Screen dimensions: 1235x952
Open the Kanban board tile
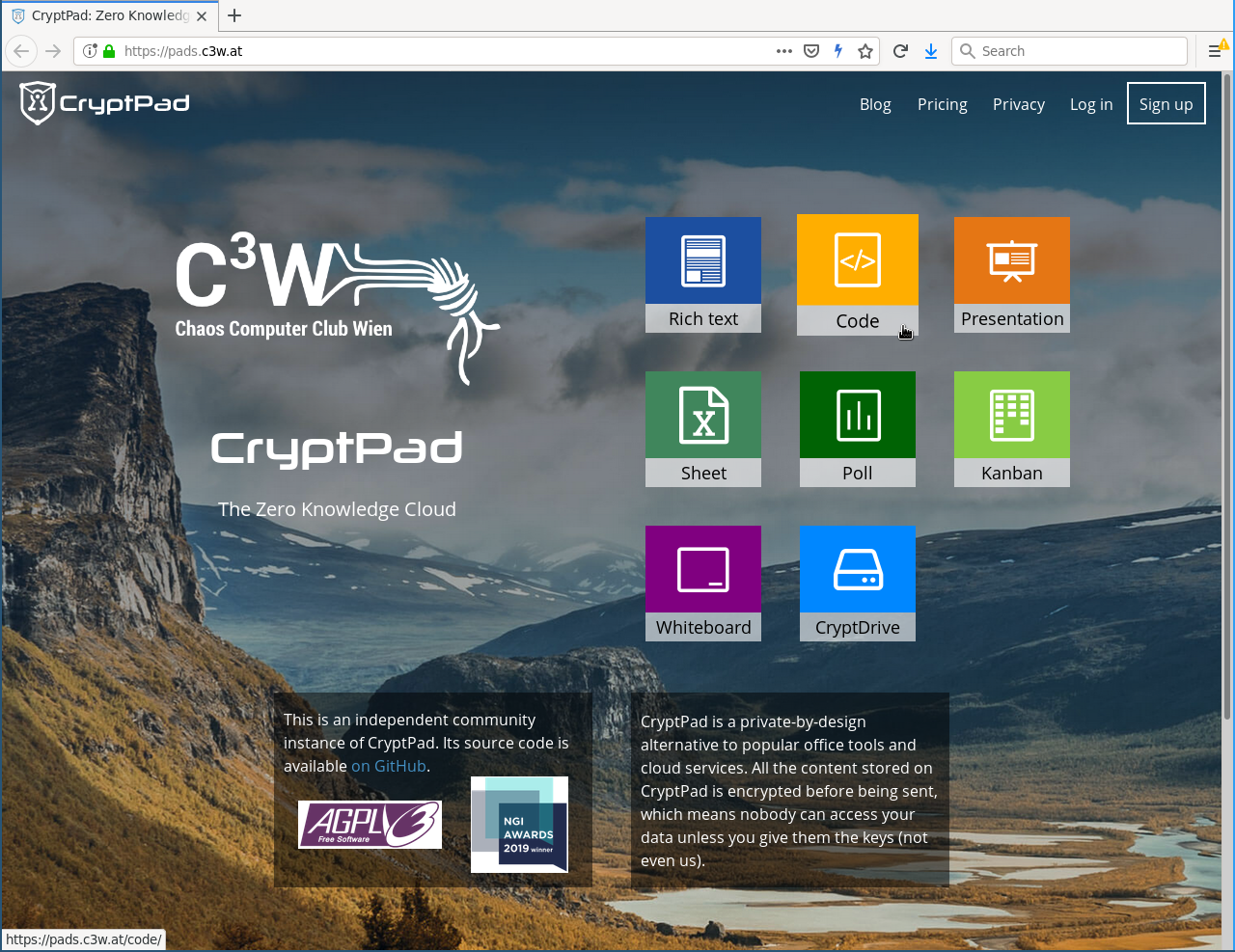[x=1012, y=429]
